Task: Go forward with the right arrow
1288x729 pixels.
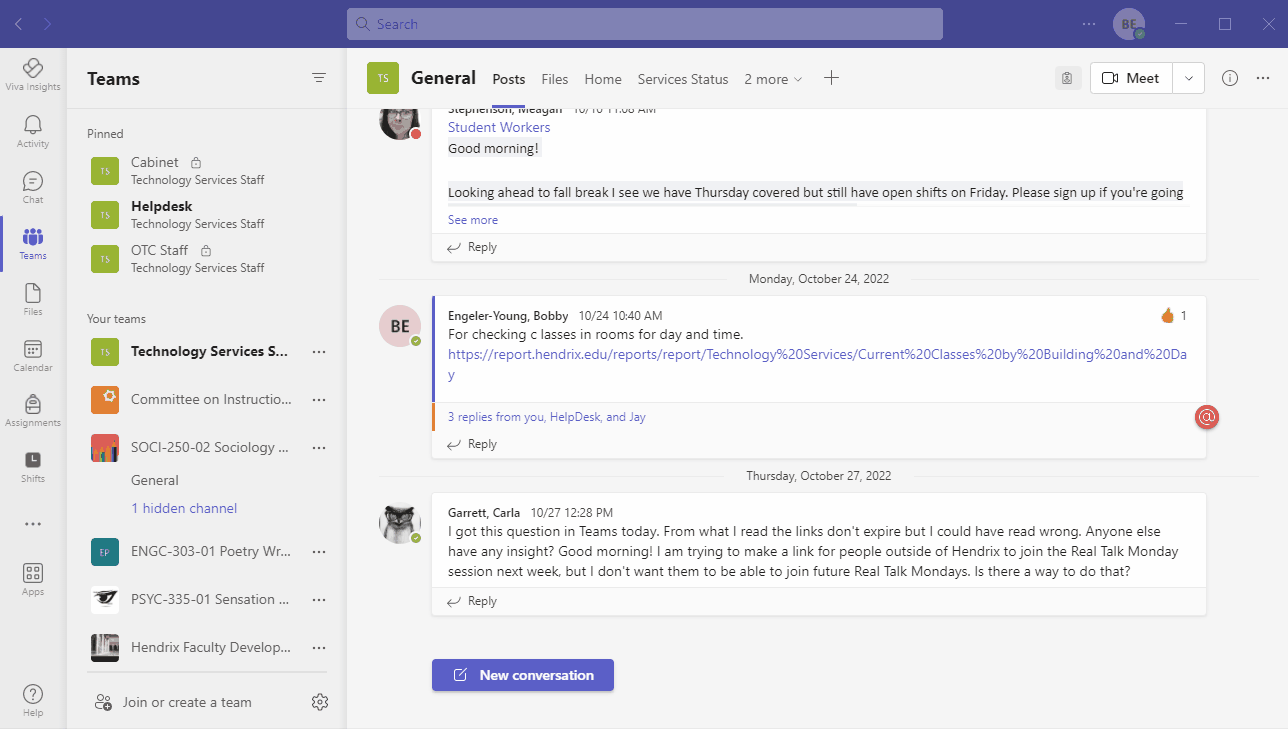Action: coord(48,23)
